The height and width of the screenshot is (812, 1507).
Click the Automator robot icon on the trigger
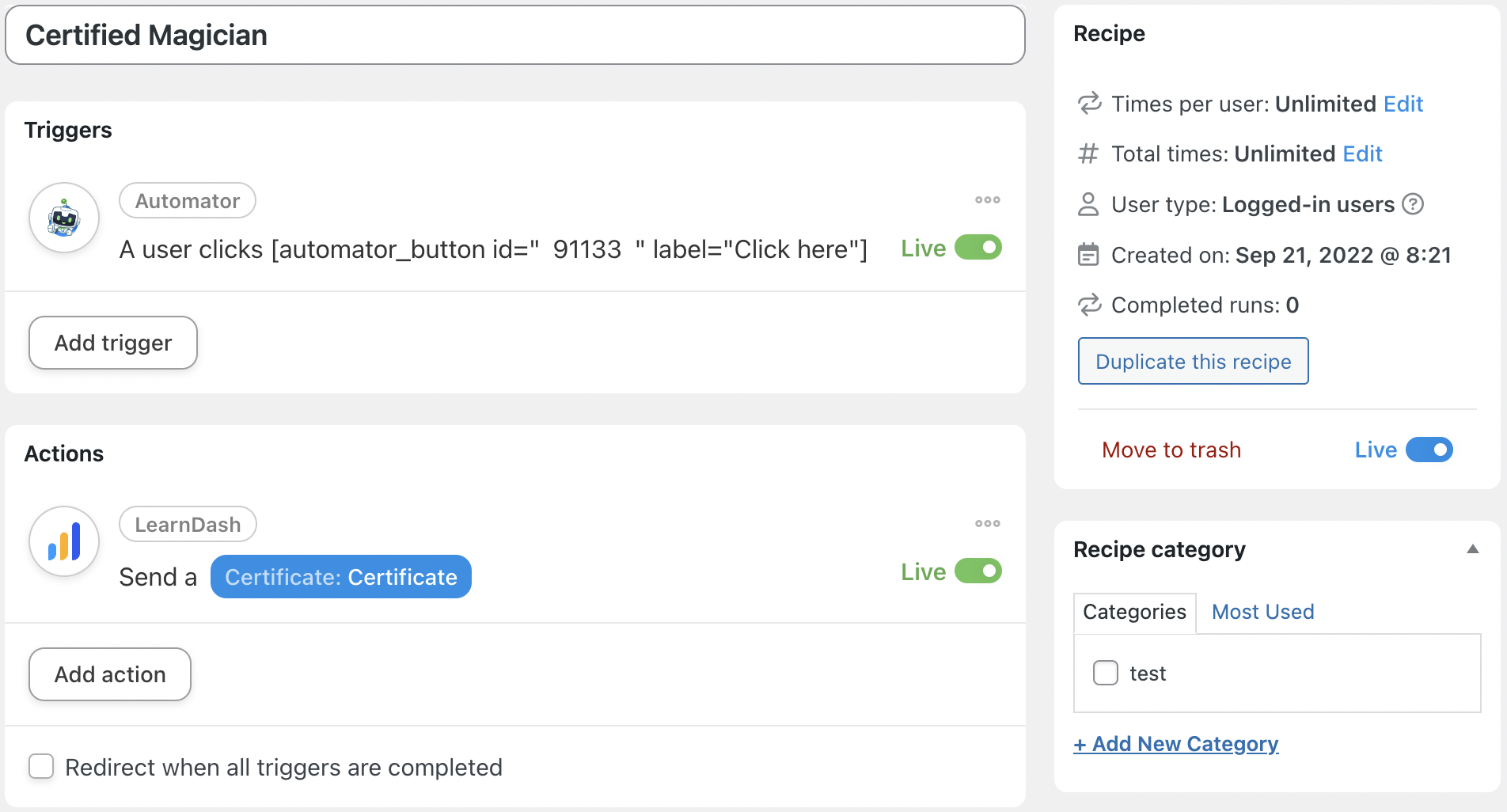pyautogui.click(x=63, y=218)
